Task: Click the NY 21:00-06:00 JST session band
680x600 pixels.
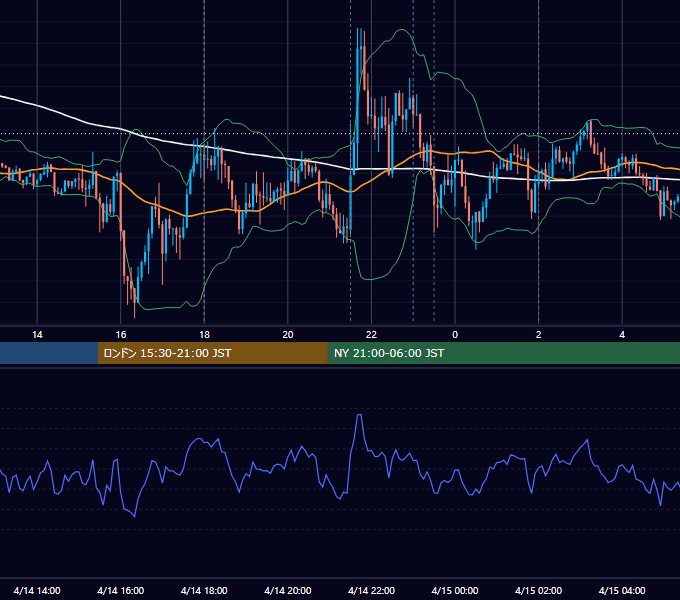Action: (503, 353)
